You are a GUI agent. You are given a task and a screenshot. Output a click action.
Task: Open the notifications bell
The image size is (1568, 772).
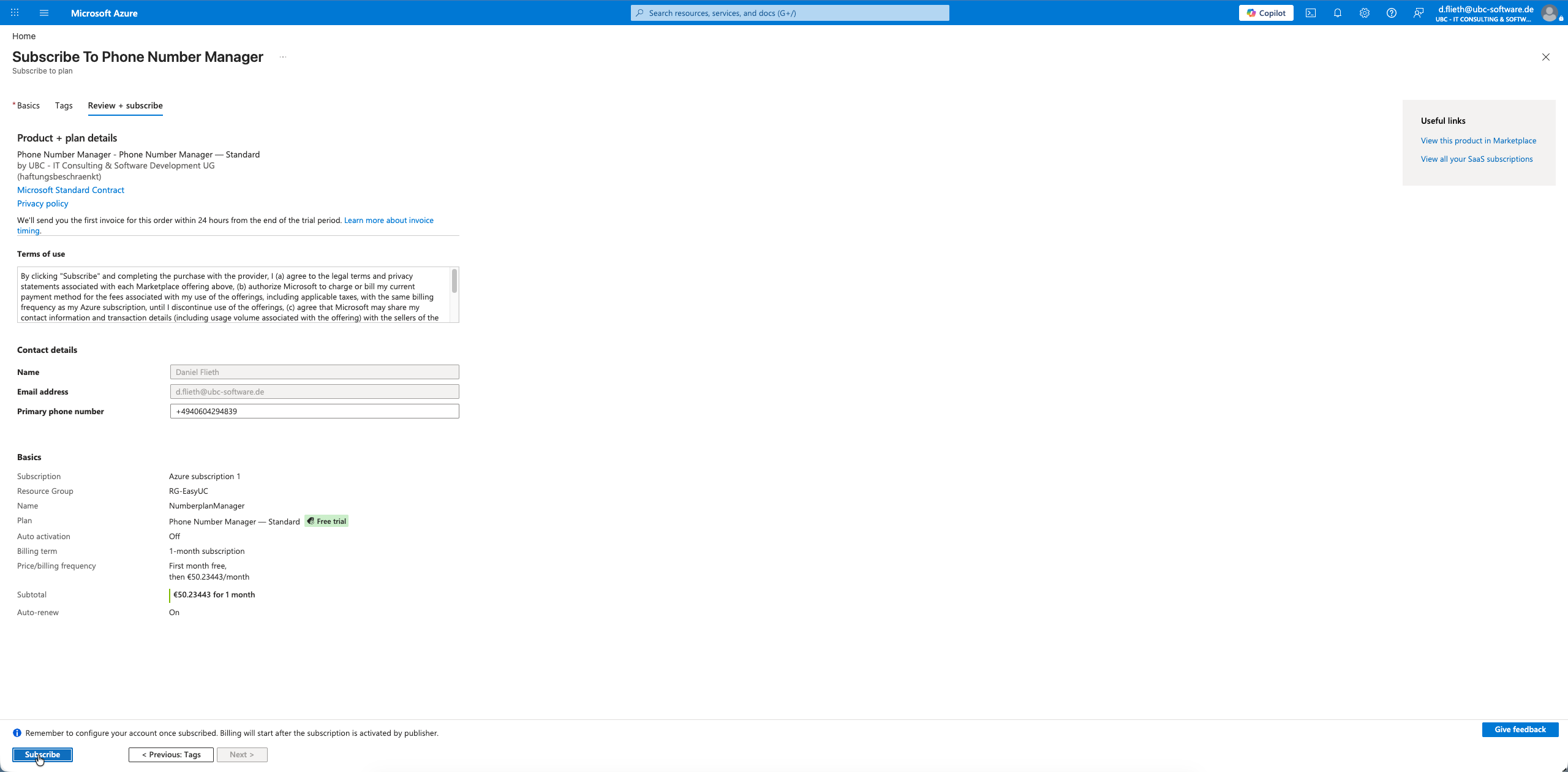(x=1338, y=13)
